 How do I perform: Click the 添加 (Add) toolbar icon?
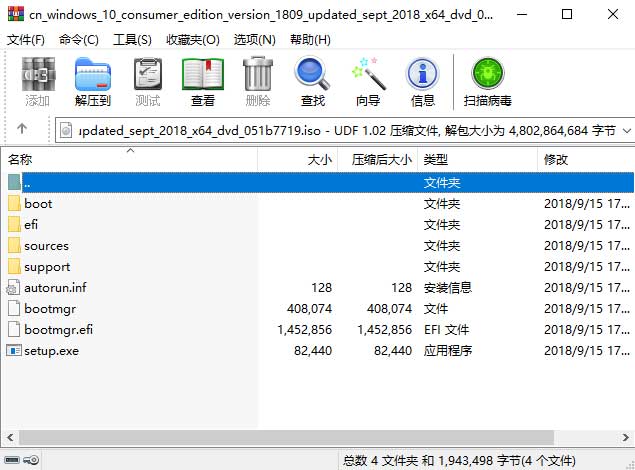pyautogui.click(x=38, y=74)
